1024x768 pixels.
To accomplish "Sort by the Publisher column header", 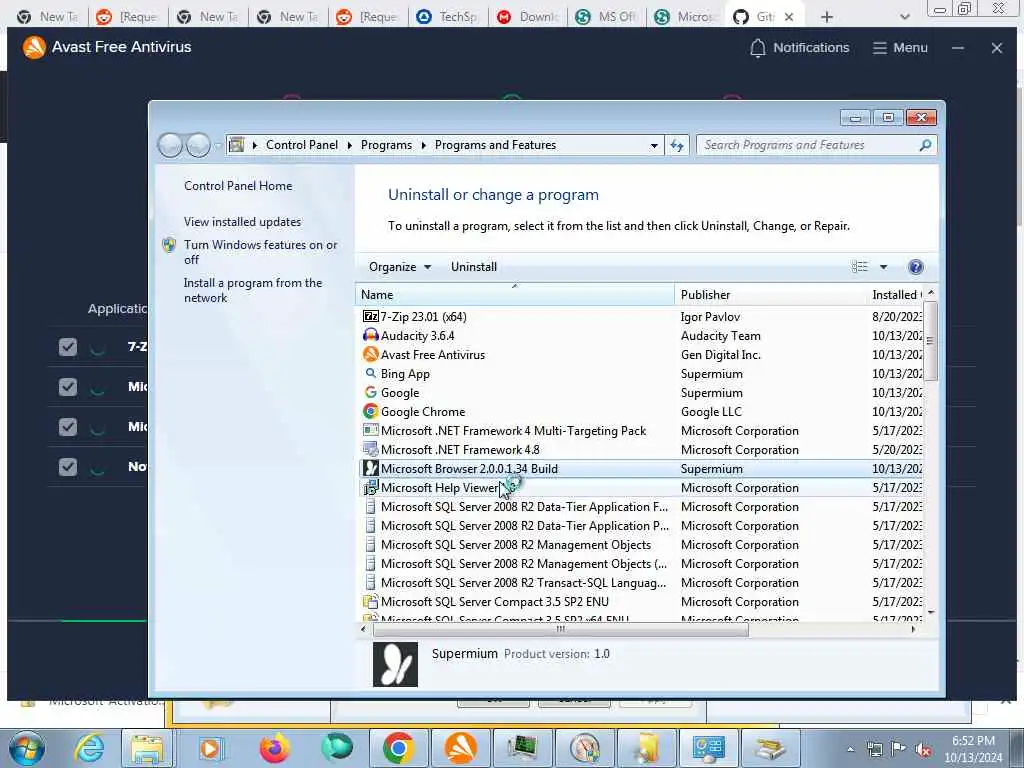I will click(770, 295).
